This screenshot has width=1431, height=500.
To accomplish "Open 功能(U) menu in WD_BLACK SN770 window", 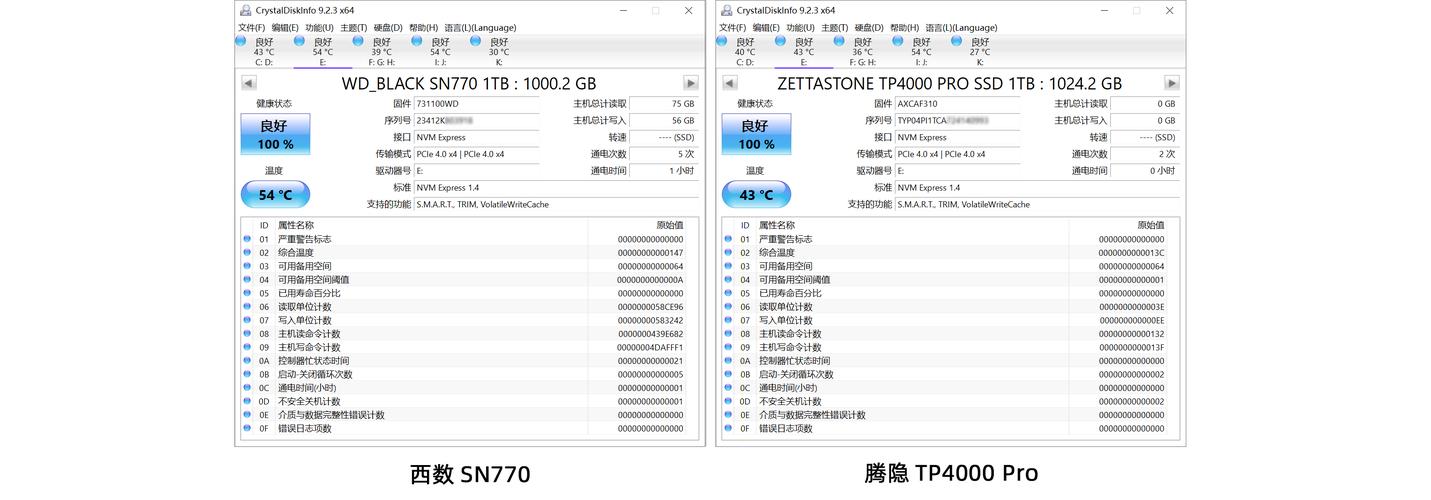I will coord(319,27).
